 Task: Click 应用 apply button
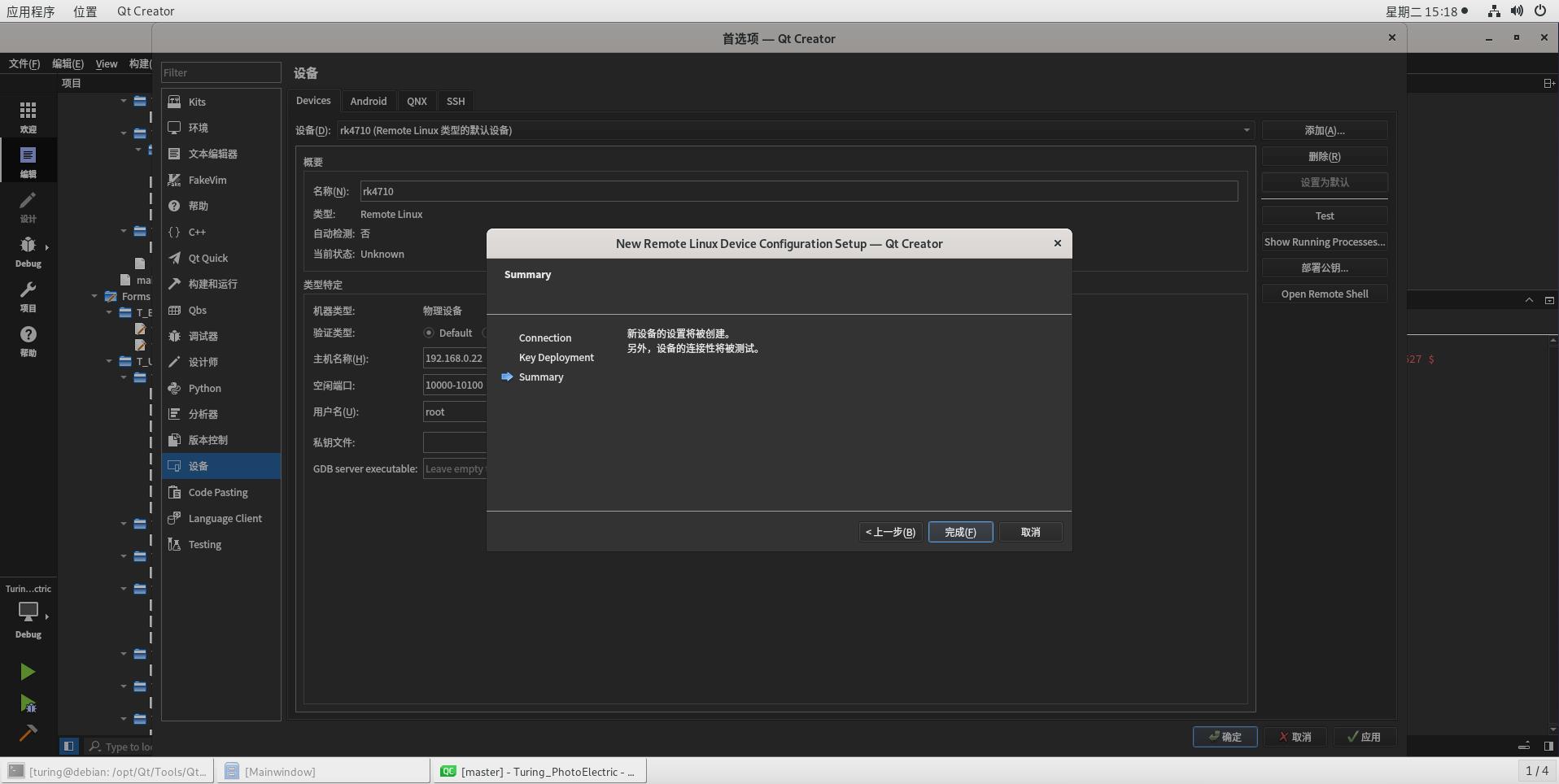[1364, 737]
